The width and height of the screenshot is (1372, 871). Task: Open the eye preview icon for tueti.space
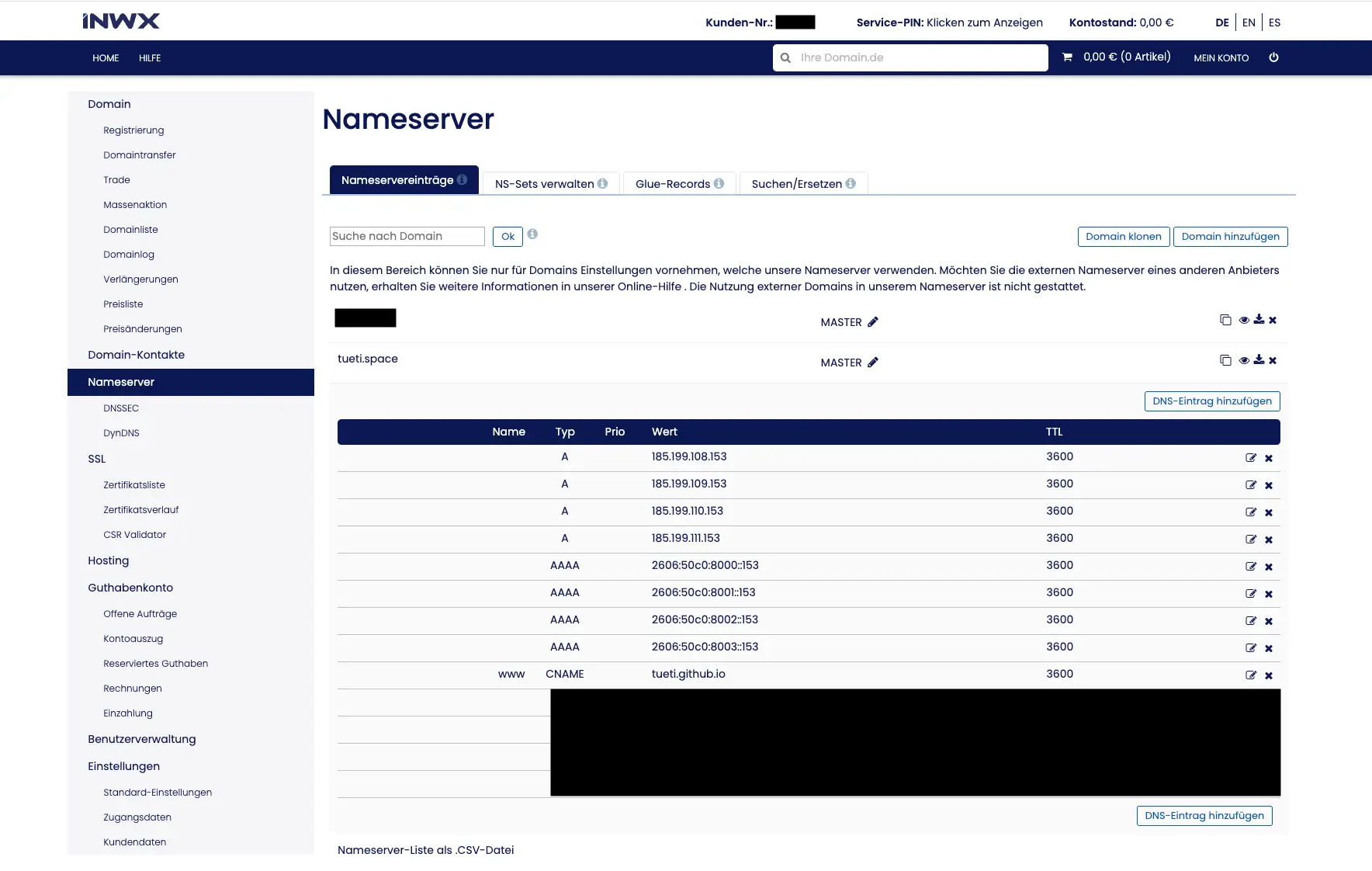(x=1245, y=360)
